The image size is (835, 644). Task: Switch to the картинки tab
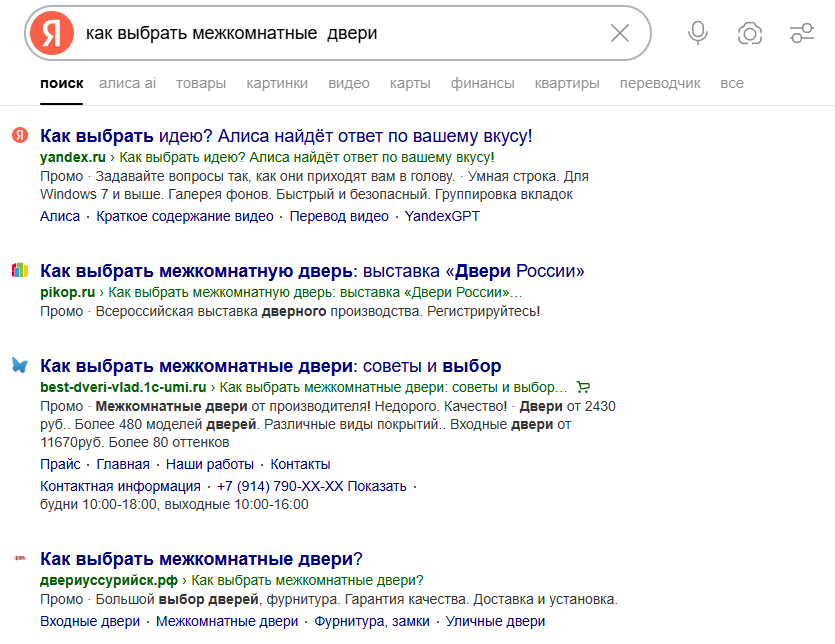click(277, 83)
